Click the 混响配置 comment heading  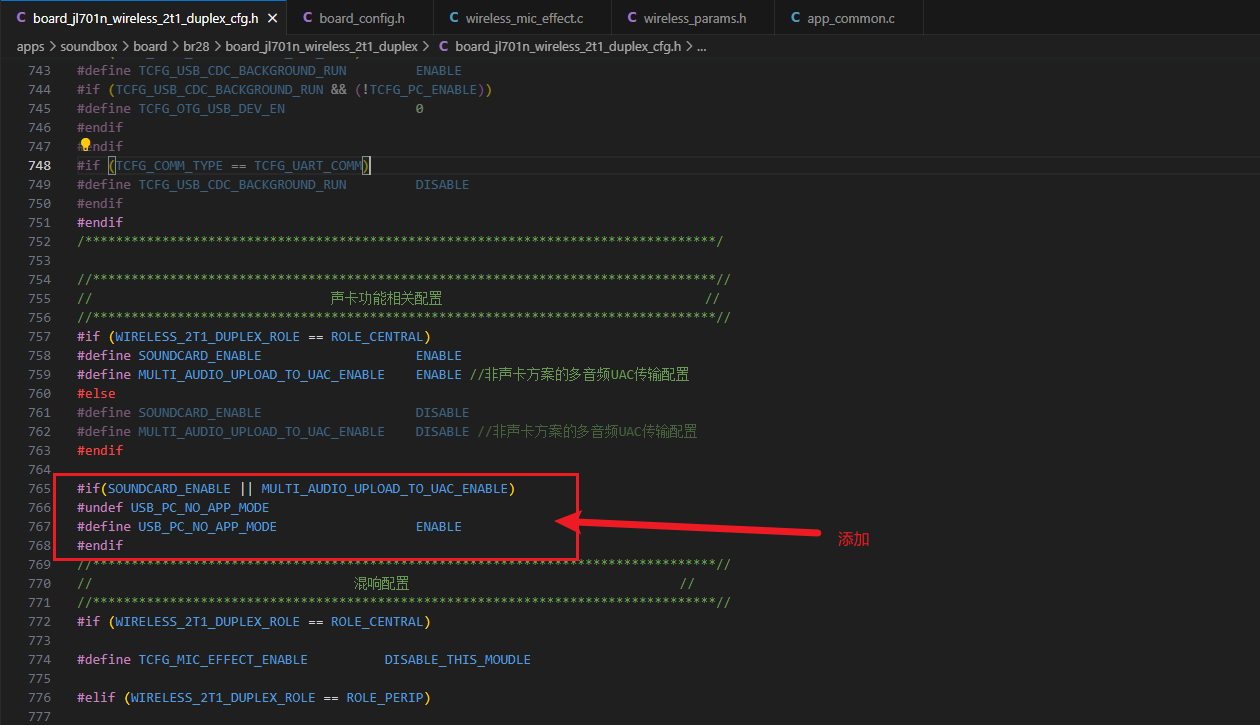click(x=381, y=583)
